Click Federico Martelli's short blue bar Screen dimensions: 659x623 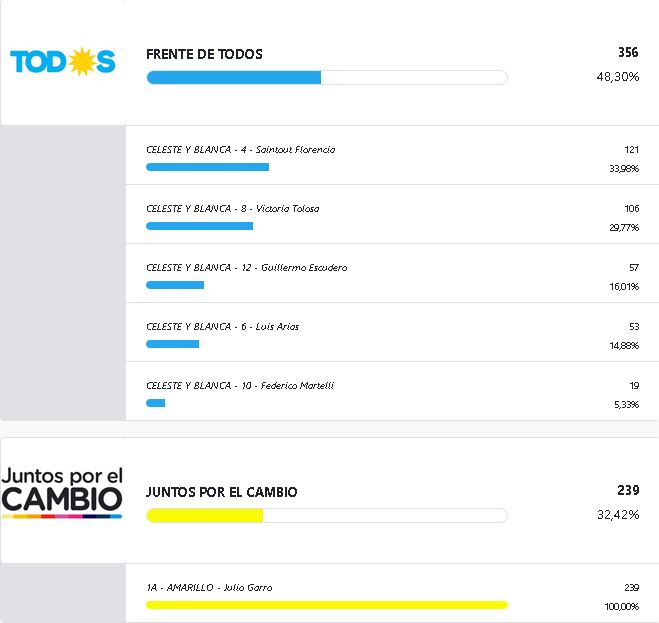pyautogui.click(x=155, y=403)
